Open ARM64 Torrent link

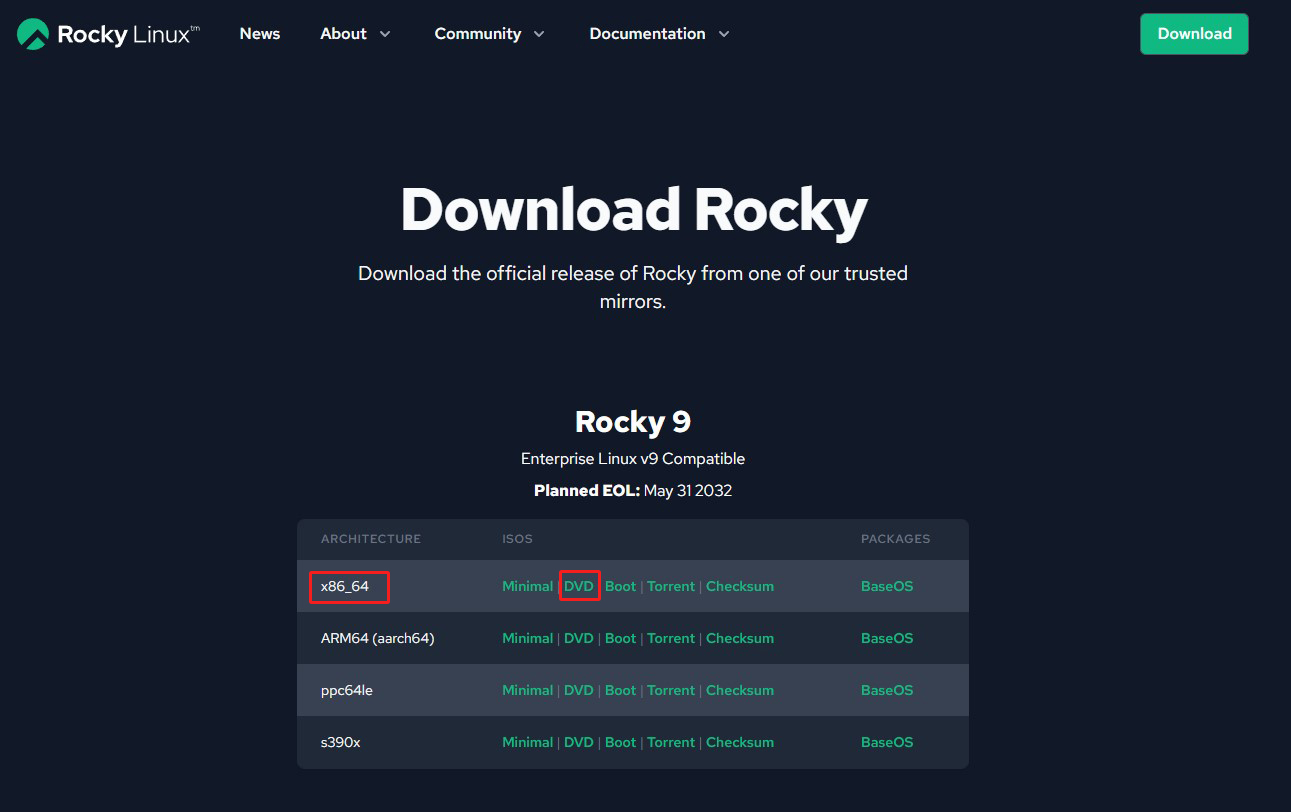tap(671, 638)
